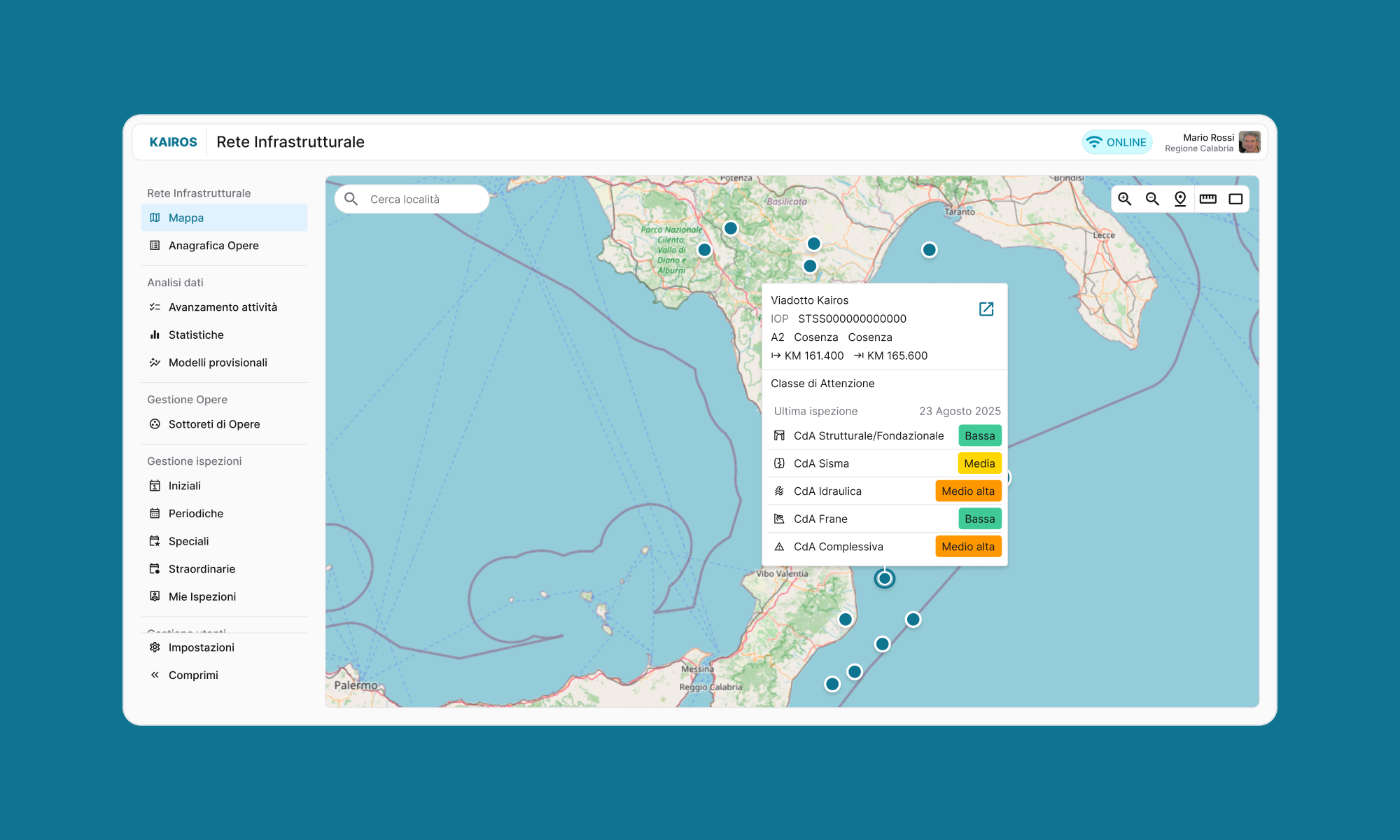Open Avanzamento attività page
Image resolution: width=1400 pixels, height=840 pixels.
pos(223,307)
